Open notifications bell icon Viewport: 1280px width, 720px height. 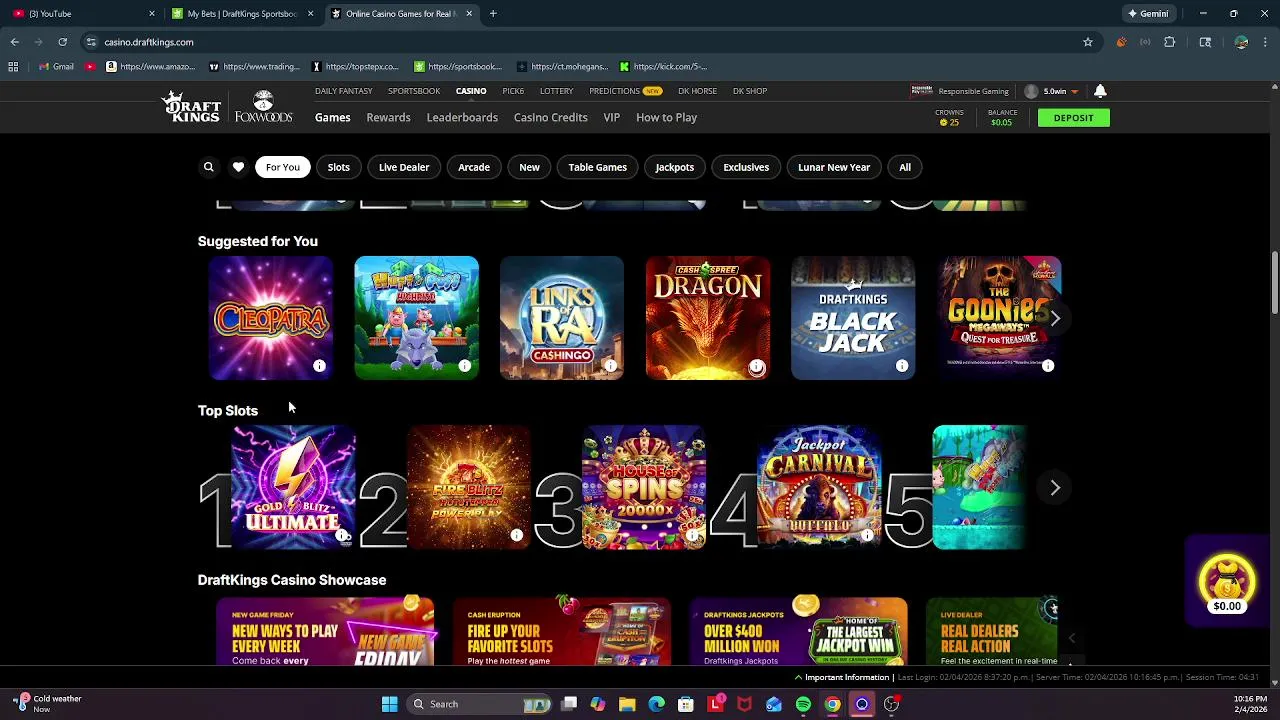(x=1100, y=91)
